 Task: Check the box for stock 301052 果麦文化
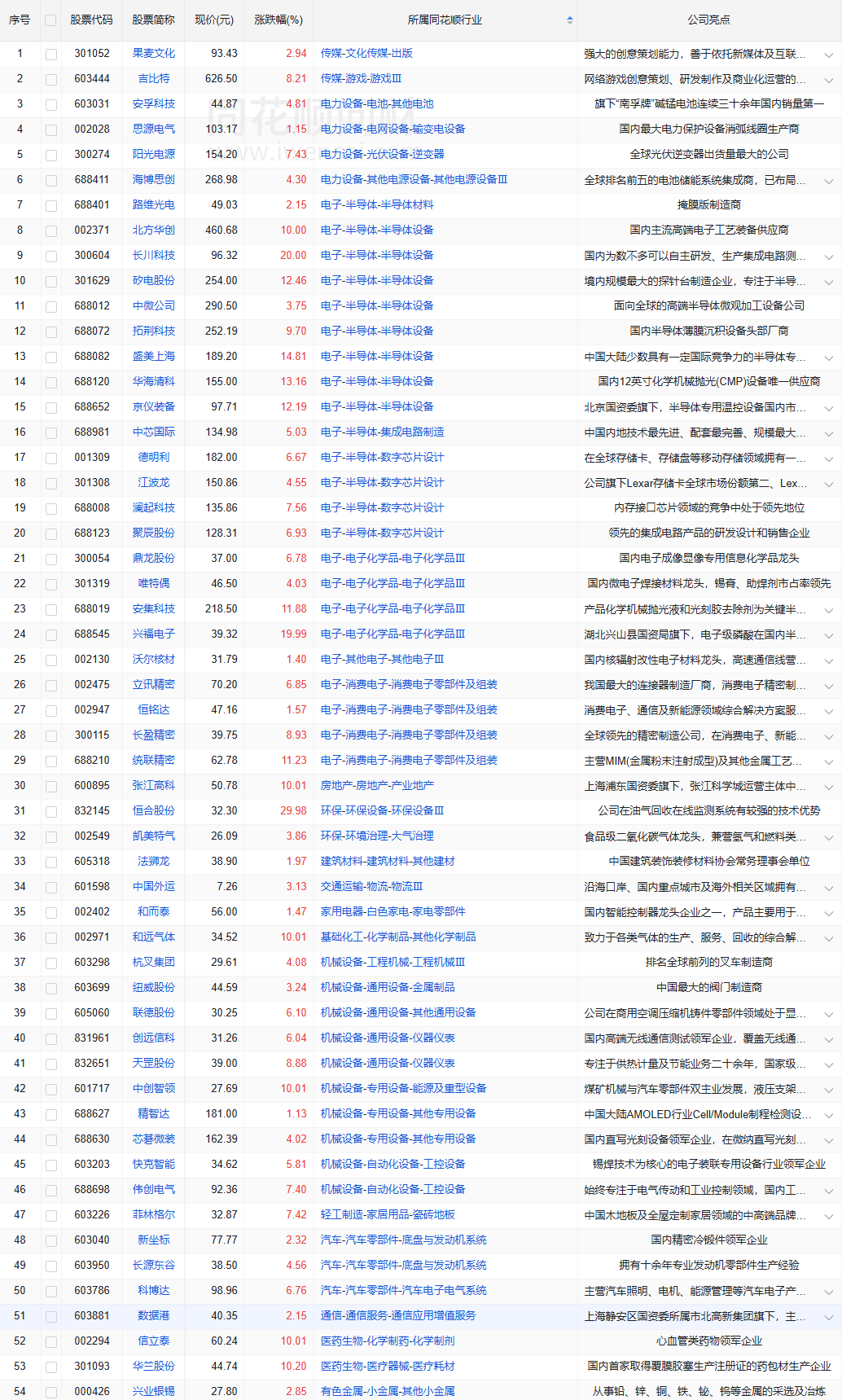pos(51,55)
